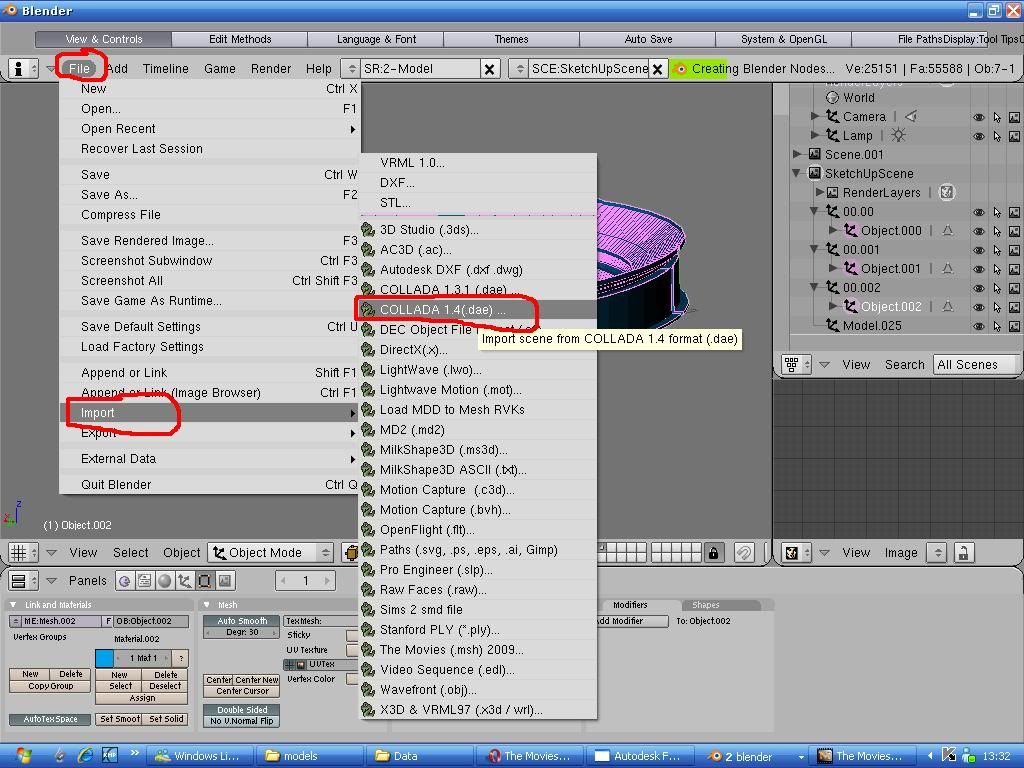Open the Object Mode dropdown
The height and width of the screenshot is (768, 1024).
click(x=270, y=552)
